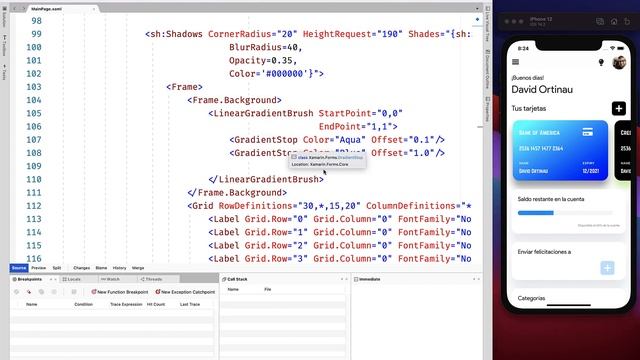
Task: Open the Properties side panel
Action: coord(488,109)
